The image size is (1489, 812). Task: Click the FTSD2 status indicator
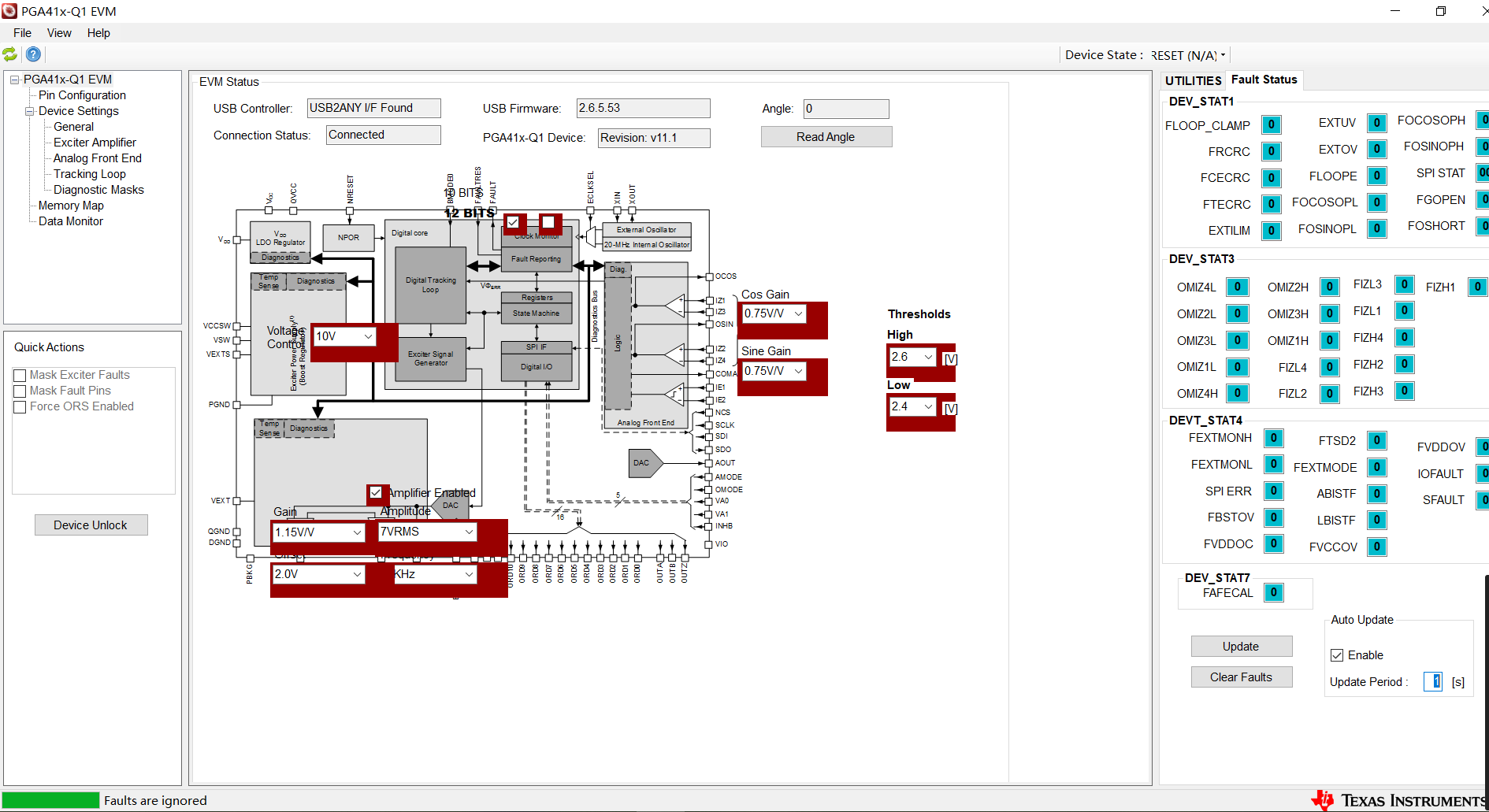(x=1376, y=440)
